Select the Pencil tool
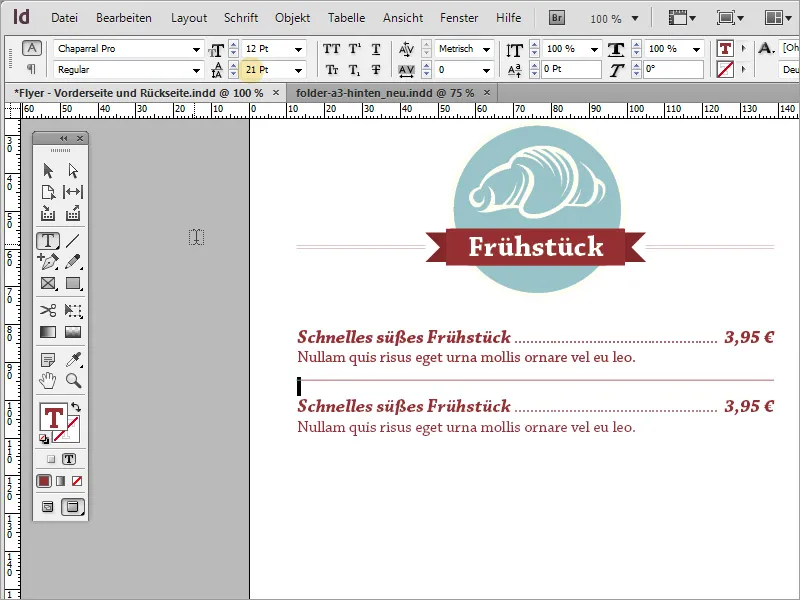 [73, 262]
